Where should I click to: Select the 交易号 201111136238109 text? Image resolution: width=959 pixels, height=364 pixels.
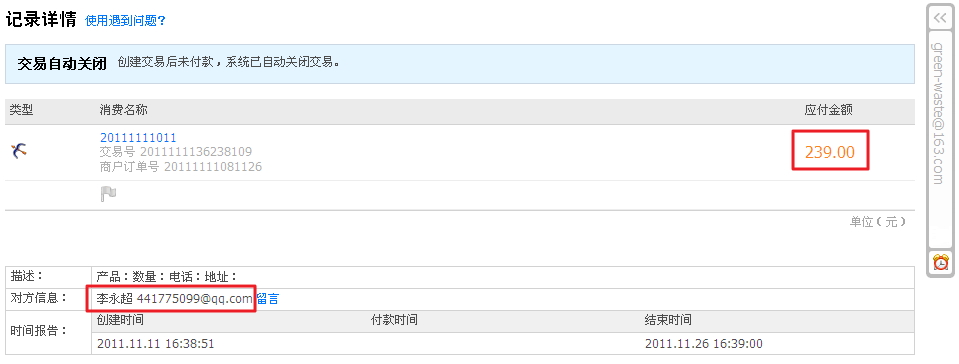176,152
